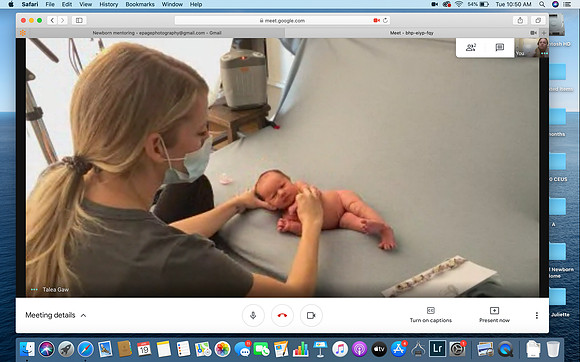Open the three-dot more options menu

[x=536, y=315]
